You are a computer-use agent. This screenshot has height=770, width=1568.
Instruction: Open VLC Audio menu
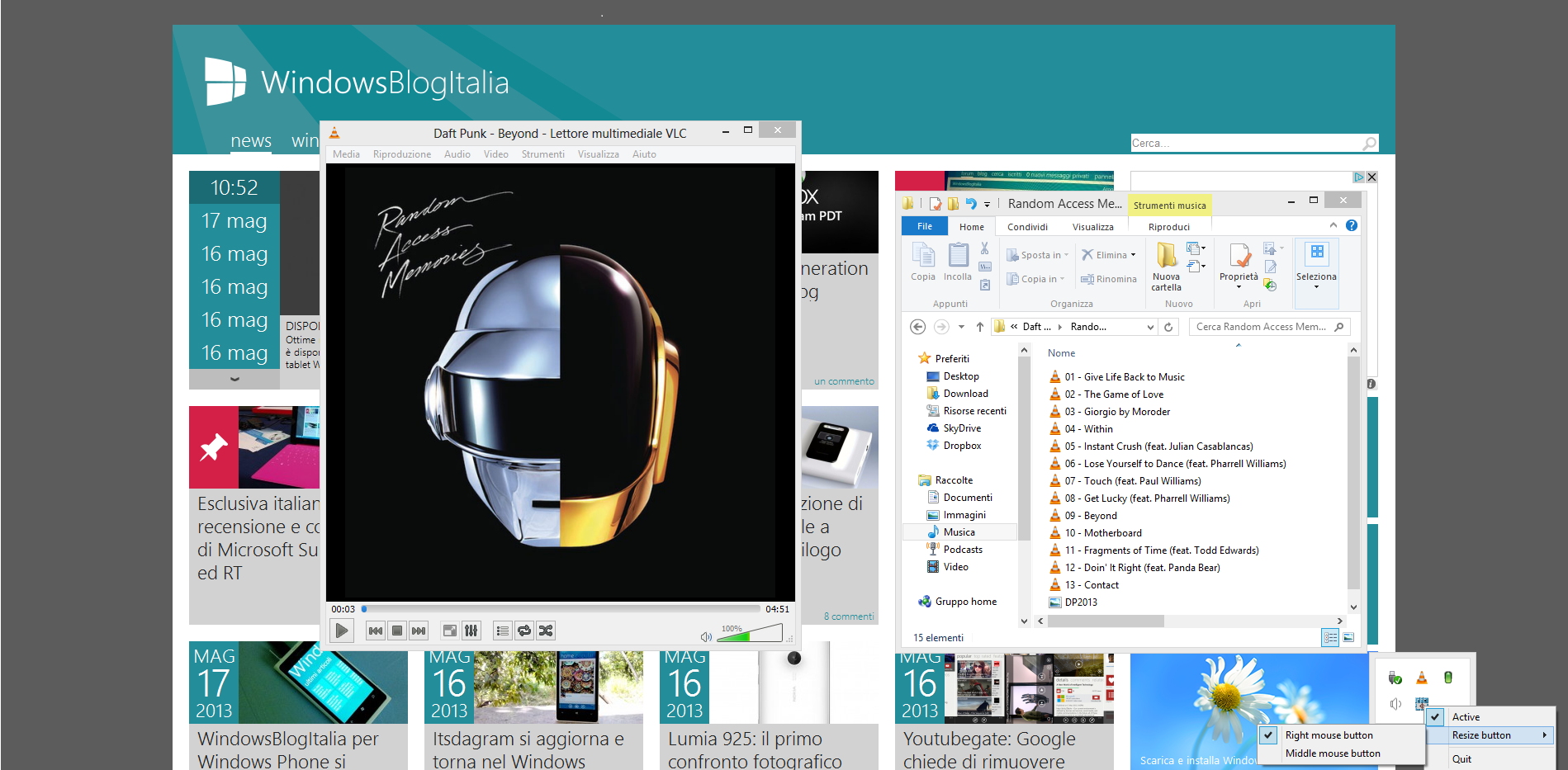pos(457,154)
